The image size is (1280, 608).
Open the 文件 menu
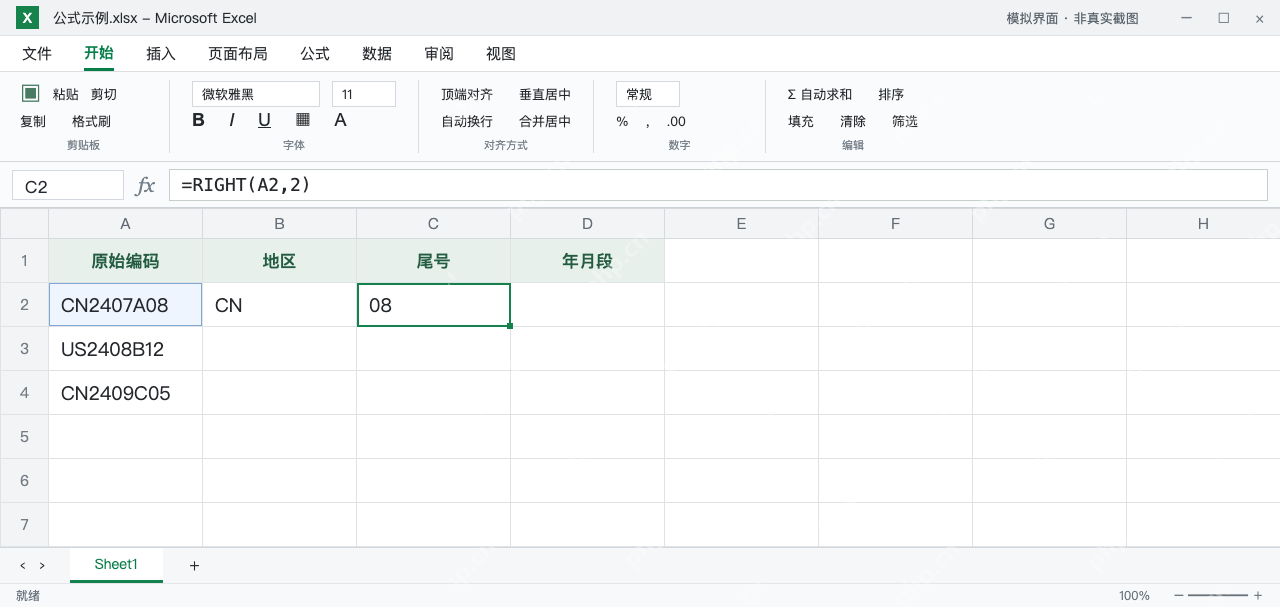tap(37, 54)
